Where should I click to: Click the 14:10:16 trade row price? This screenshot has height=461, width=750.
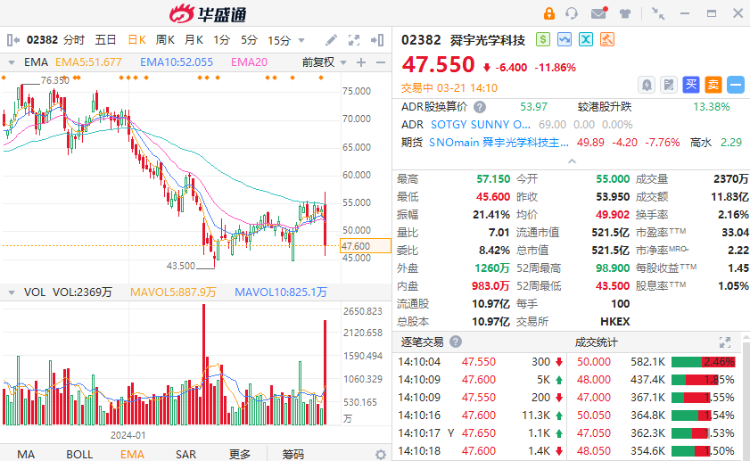click(x=478, y=415)
